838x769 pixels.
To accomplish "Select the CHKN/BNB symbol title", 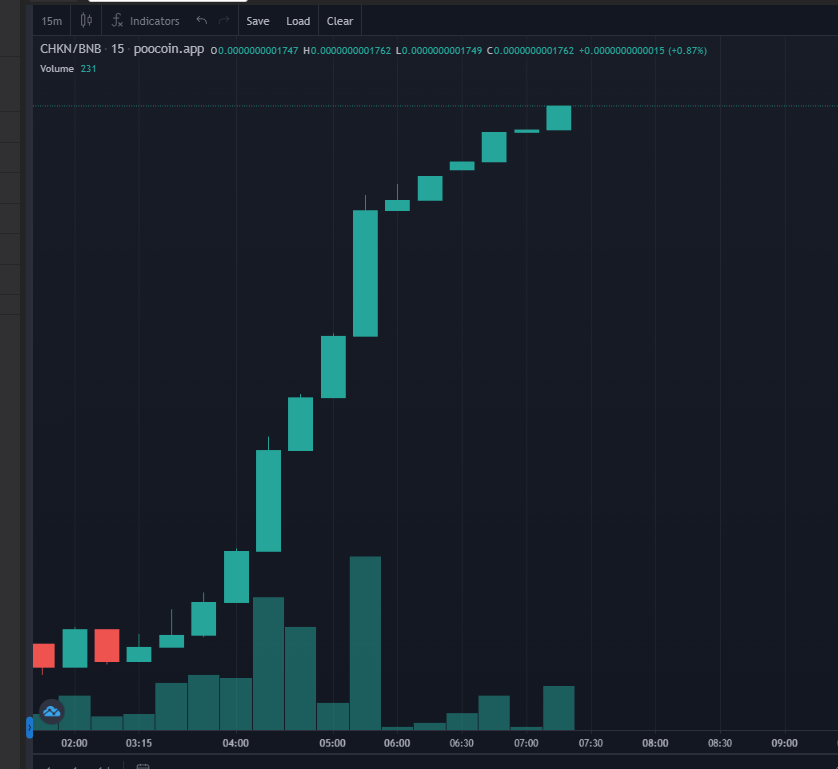I will pos(71,49).
